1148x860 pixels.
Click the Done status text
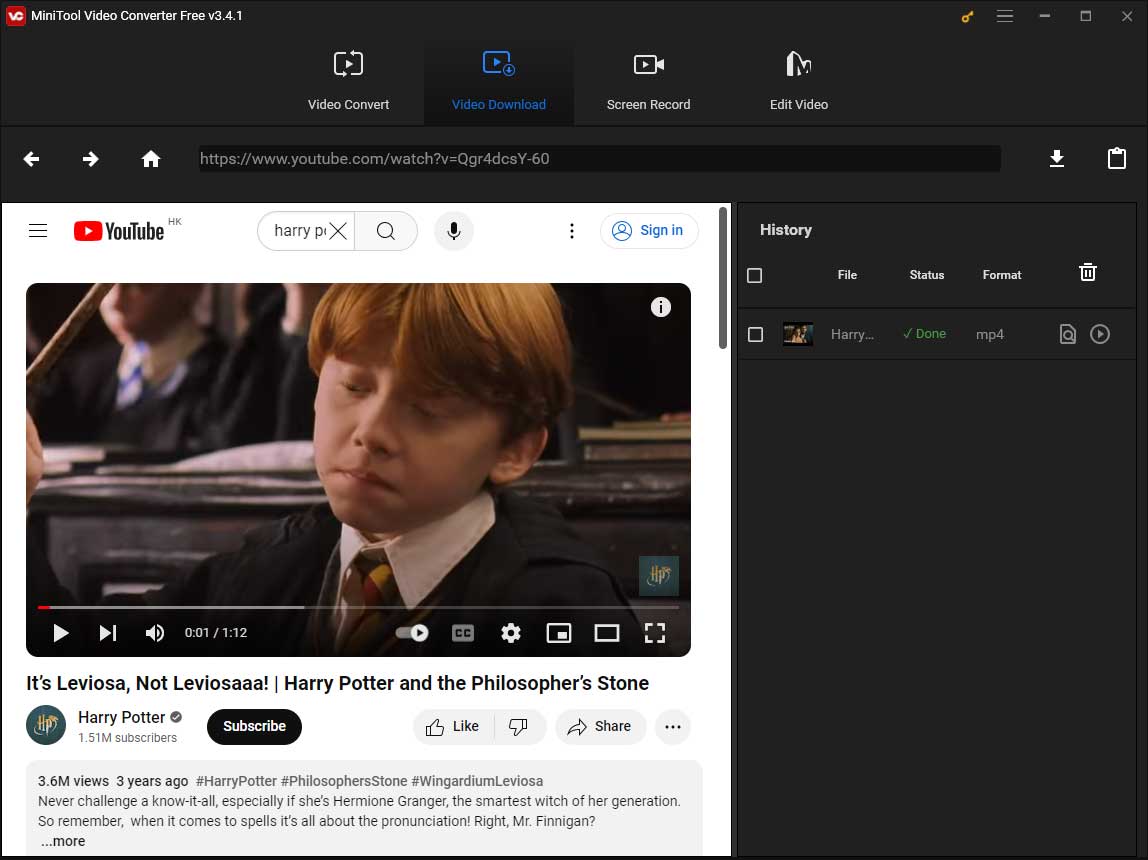pos(925,334)
